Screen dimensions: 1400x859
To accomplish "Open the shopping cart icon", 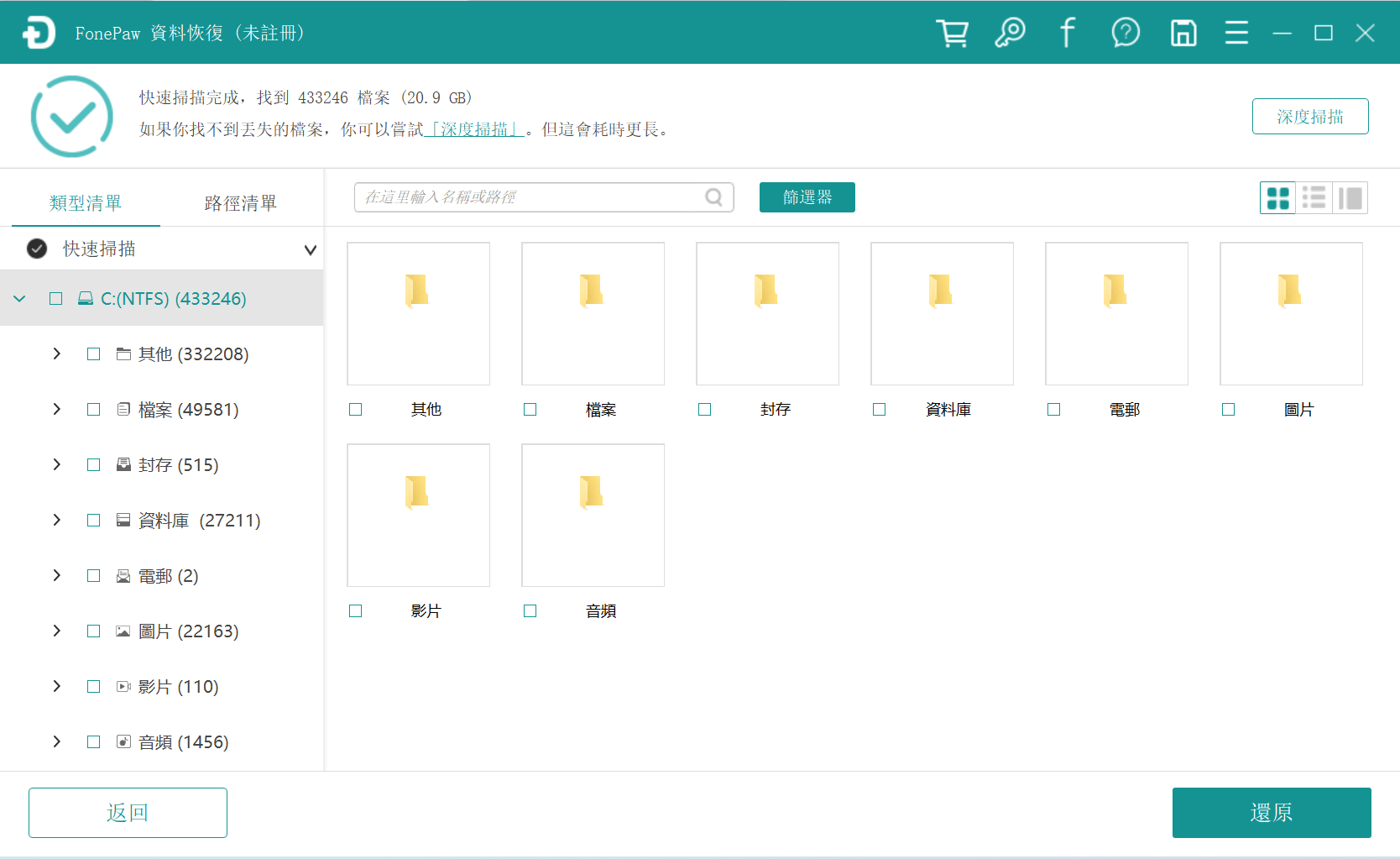I will pos(952,33).
